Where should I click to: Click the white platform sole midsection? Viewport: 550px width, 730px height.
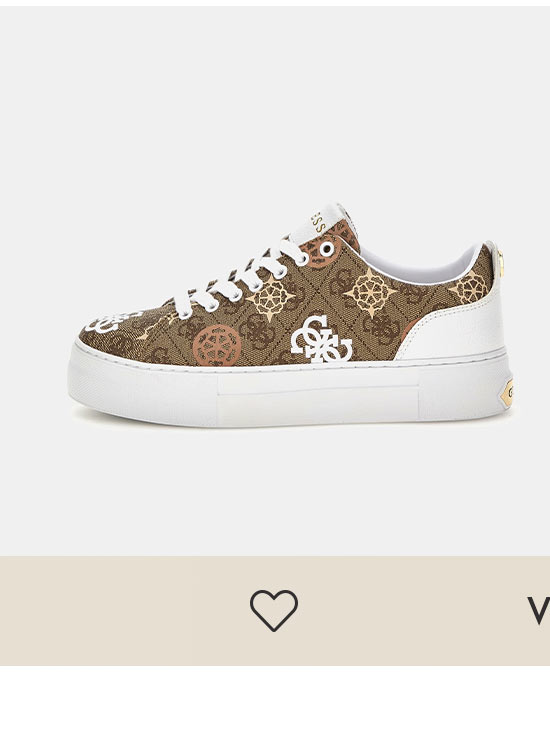click(x=318, y=395)
